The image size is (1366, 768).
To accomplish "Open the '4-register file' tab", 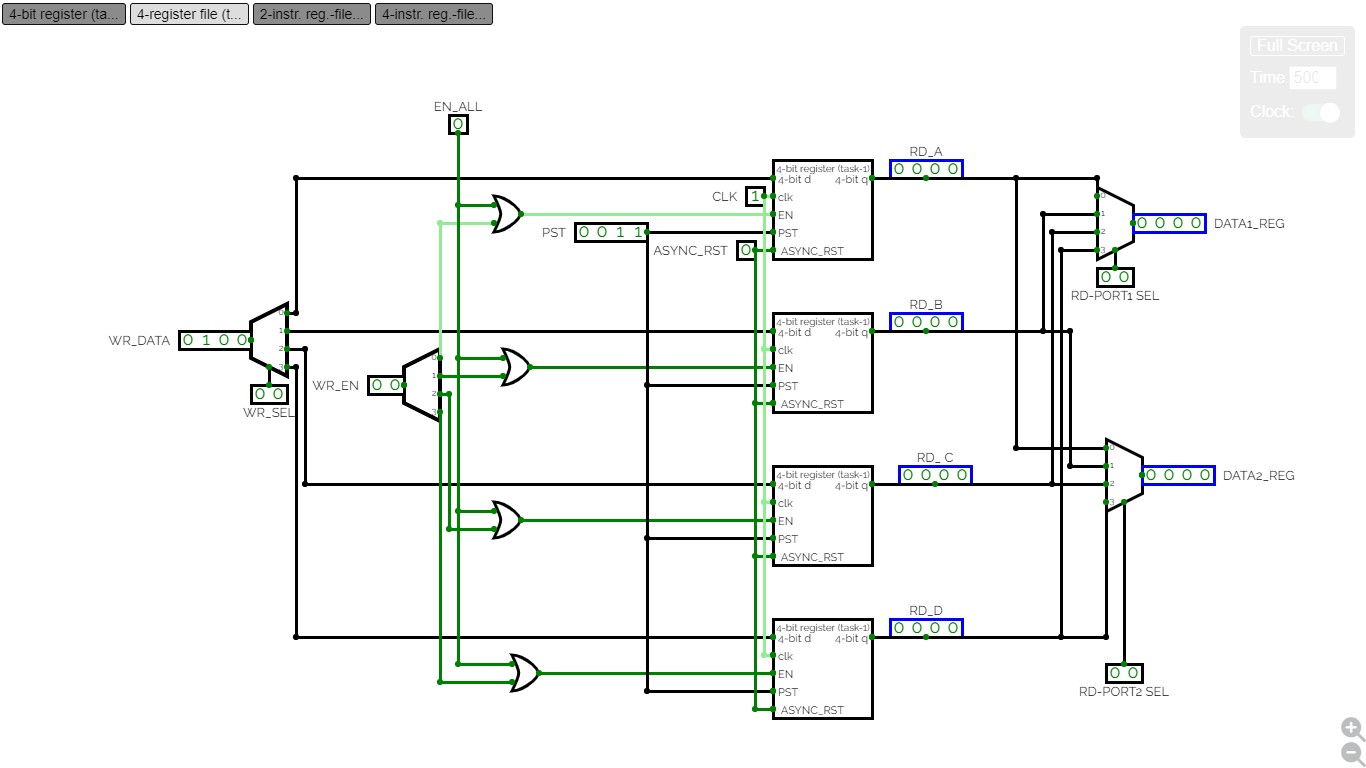I will click(188, 14).
